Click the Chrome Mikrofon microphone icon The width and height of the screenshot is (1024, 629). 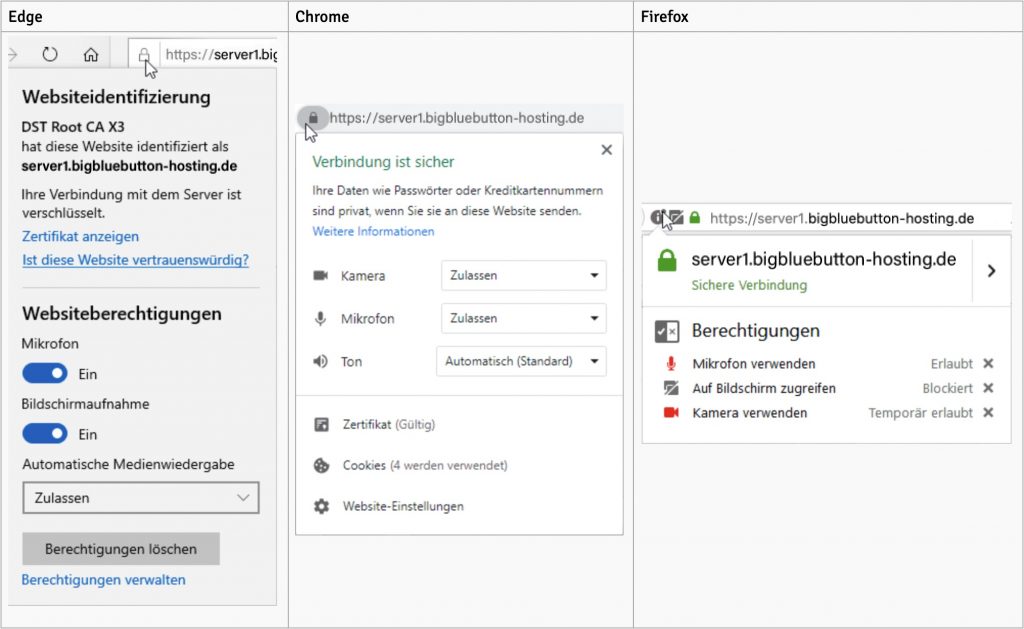pos(320,319)
